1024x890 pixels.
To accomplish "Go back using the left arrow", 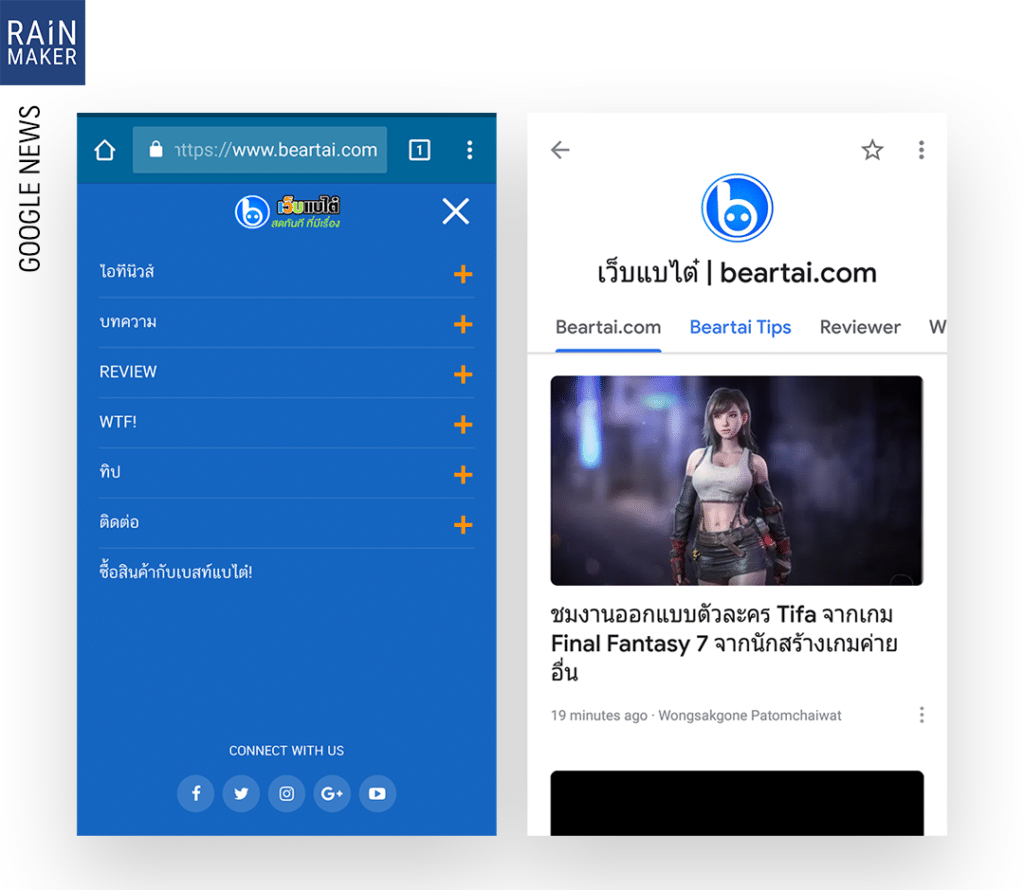I will (560, 150).
